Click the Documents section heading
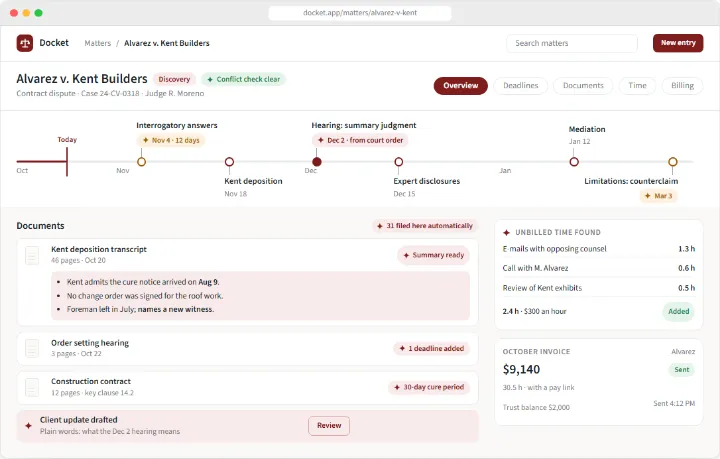 [40, 226]
